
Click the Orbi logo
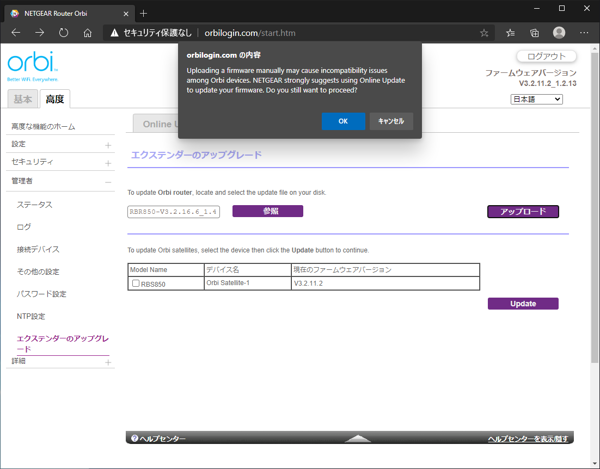point(33,66)
